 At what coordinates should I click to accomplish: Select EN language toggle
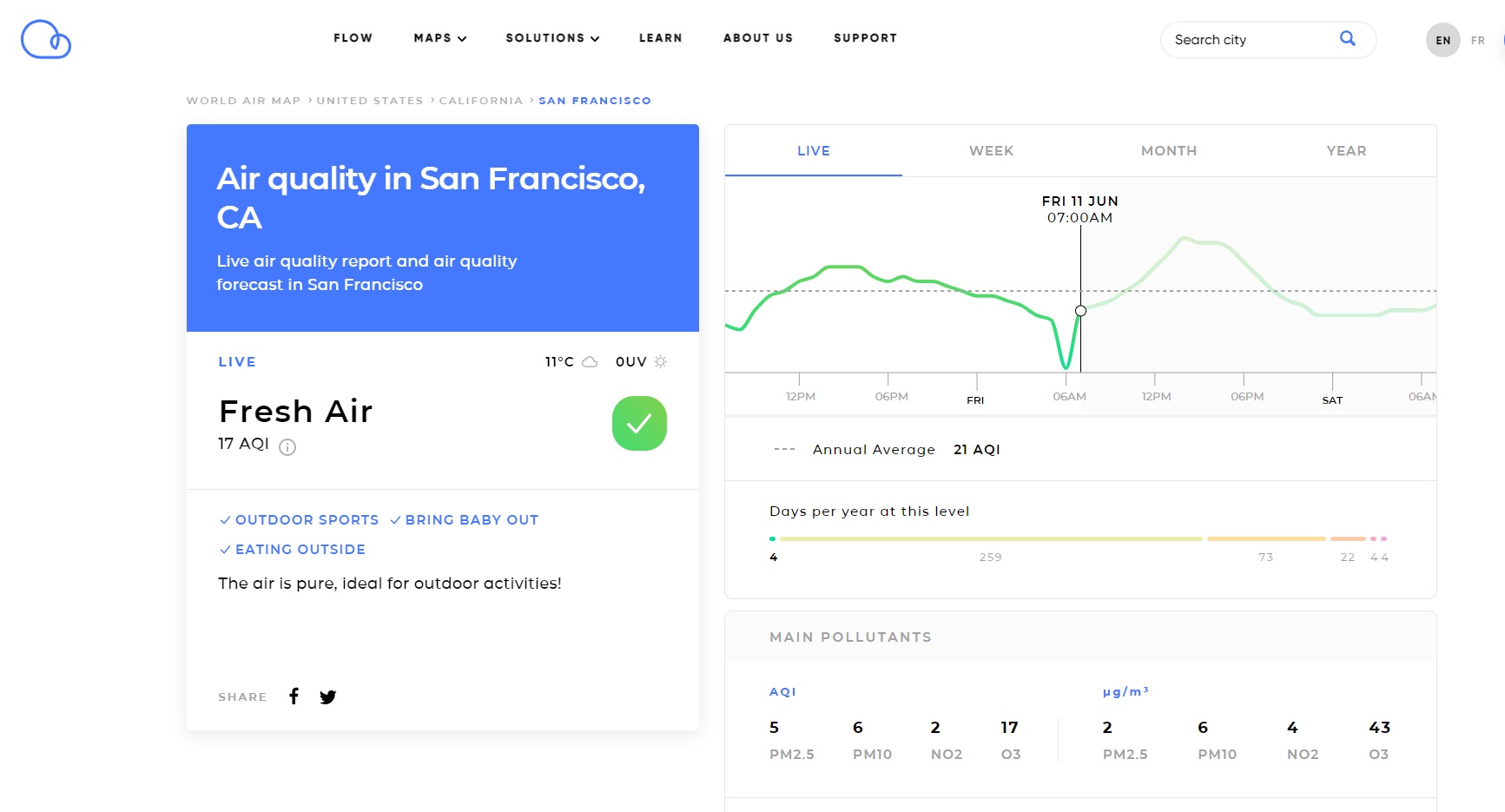tap(1443, 40)
